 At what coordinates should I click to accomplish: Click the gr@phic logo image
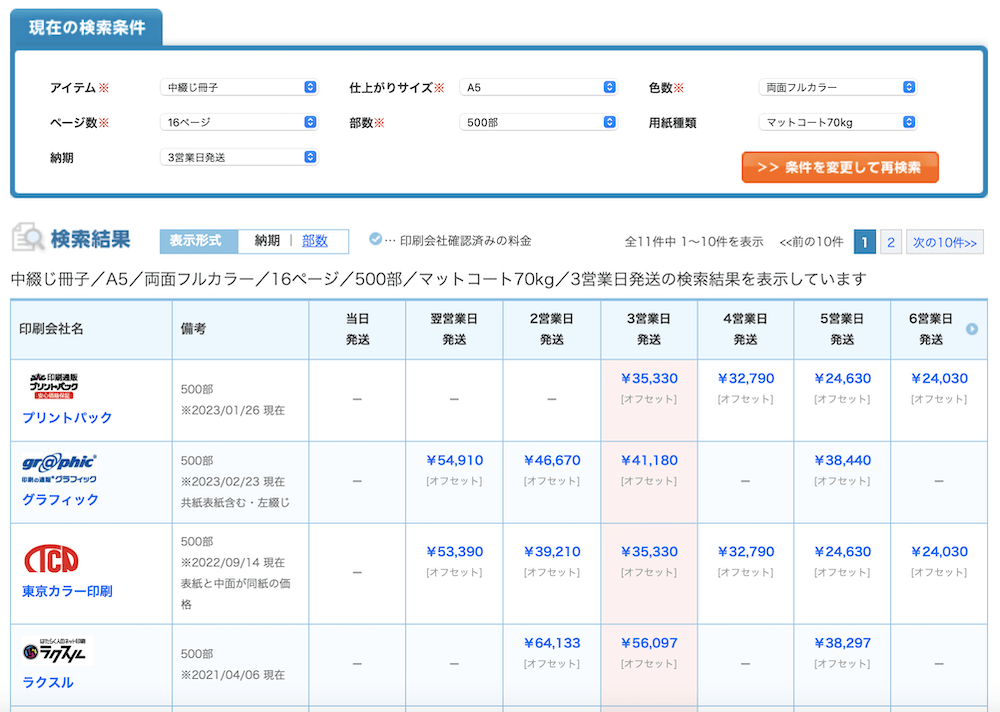pyautogui.click(x=59, y=468)
